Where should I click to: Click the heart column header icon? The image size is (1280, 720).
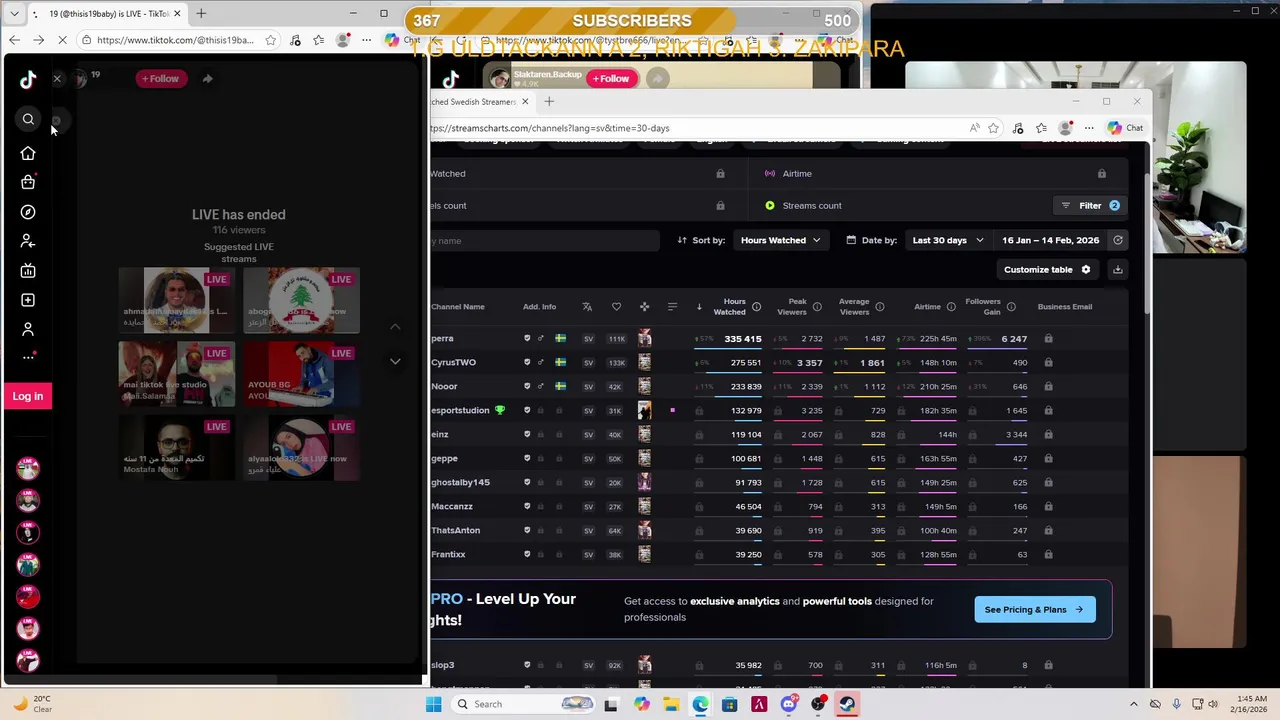(x=616, y=307)
